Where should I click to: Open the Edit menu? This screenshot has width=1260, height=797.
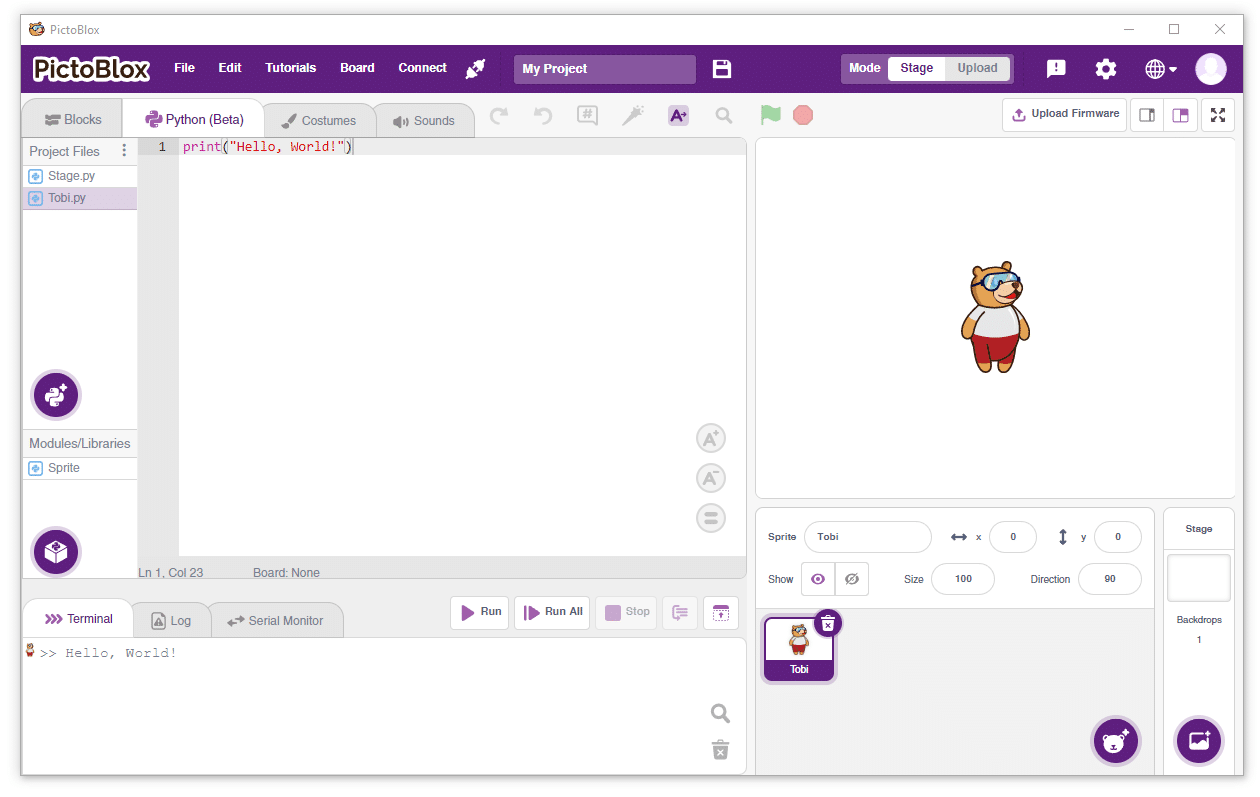(230, 68)
